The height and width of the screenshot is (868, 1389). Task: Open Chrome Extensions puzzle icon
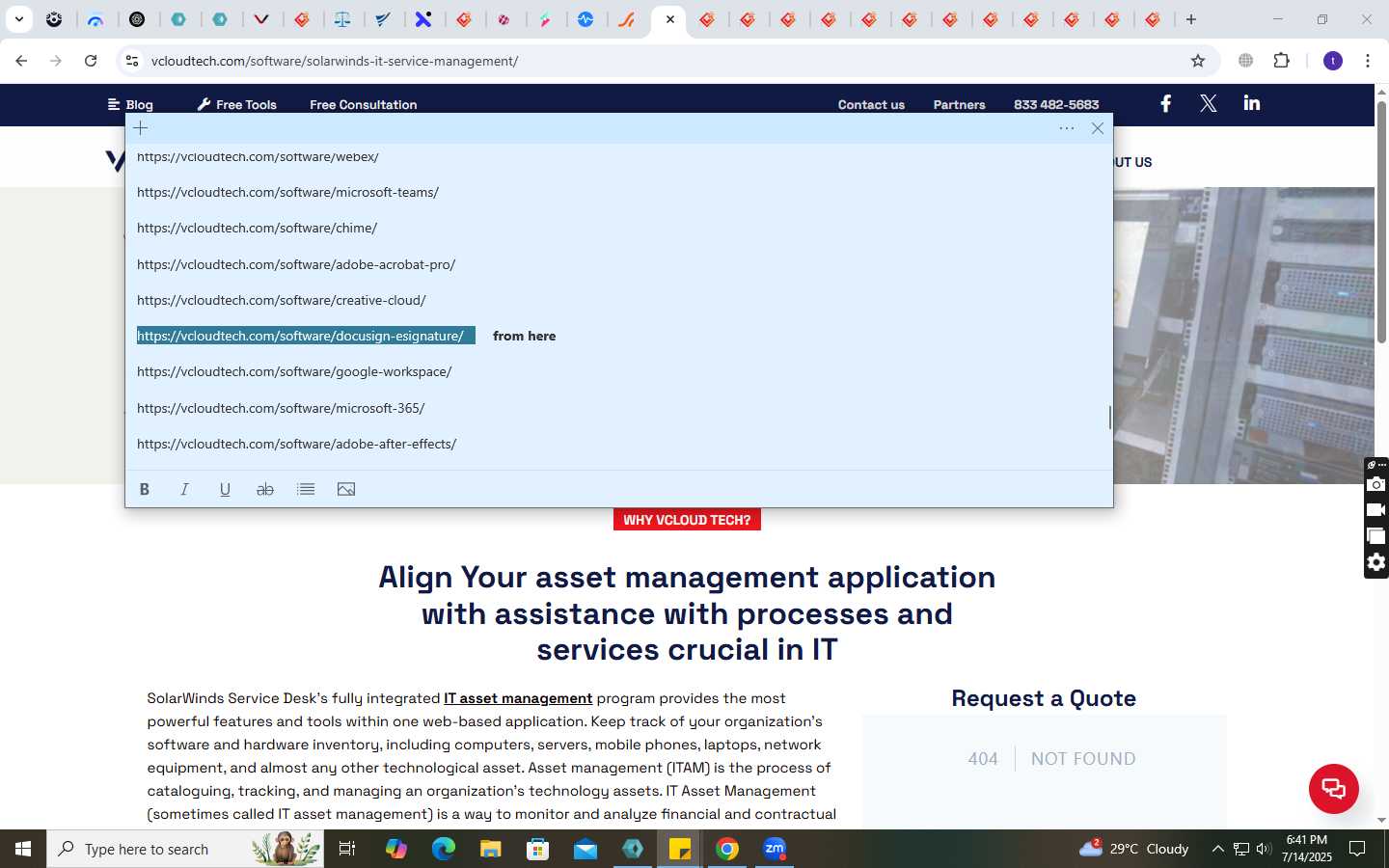pyautogui.click(x=1281, y=61)
